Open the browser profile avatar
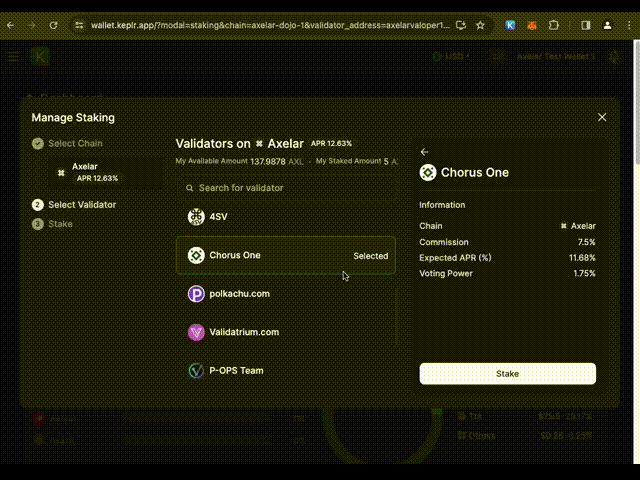 pyautogui.click(x=607, y=25)
